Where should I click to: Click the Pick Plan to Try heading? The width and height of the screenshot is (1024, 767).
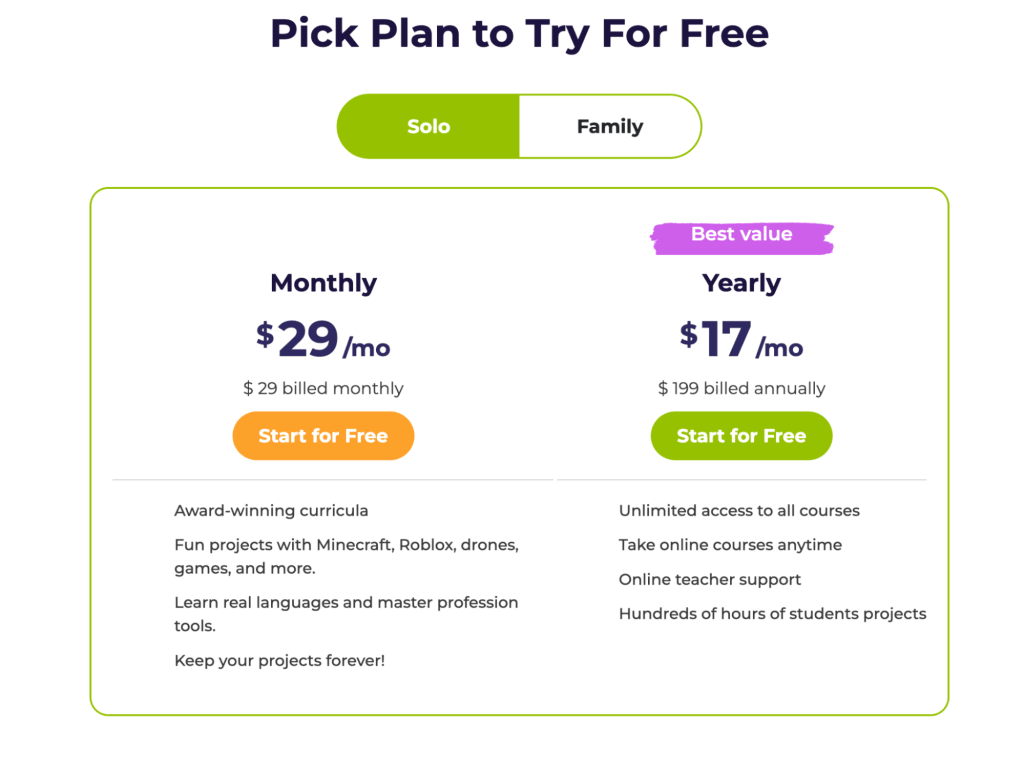click(x=518, y=33)
